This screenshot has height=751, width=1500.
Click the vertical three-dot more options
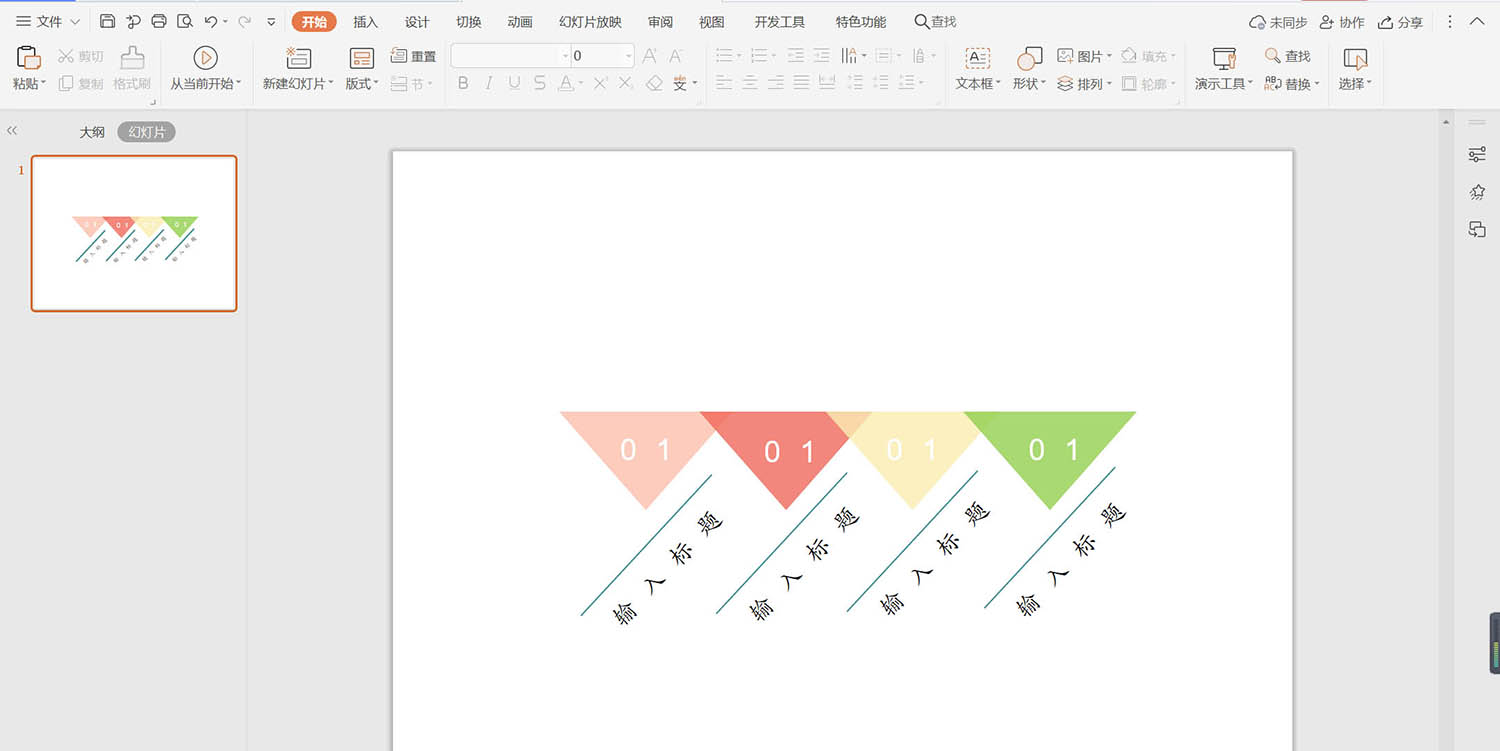(x=1450, y=21)
